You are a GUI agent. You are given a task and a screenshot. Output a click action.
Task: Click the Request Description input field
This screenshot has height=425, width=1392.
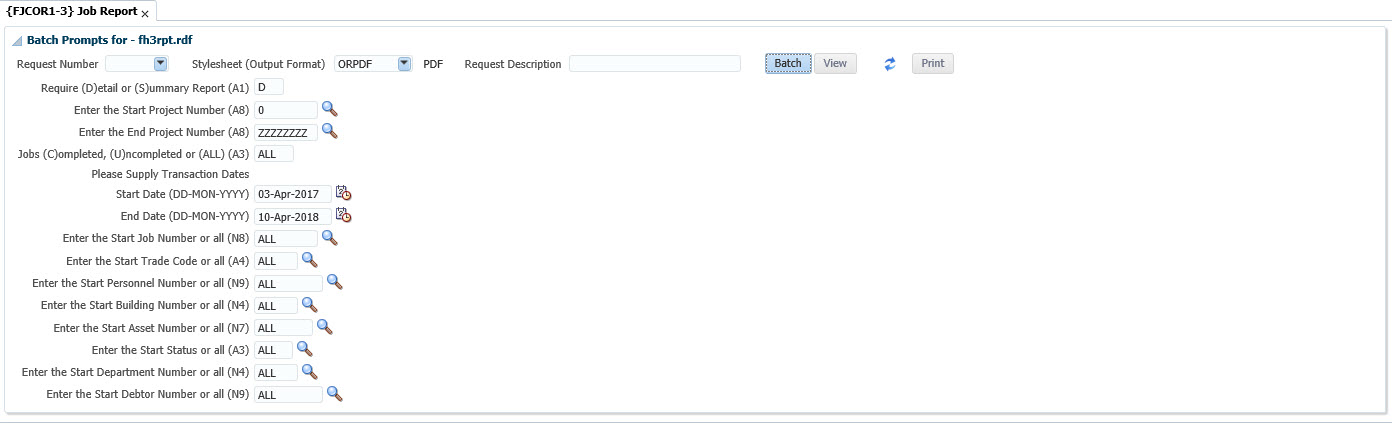(x=654, y=64)
